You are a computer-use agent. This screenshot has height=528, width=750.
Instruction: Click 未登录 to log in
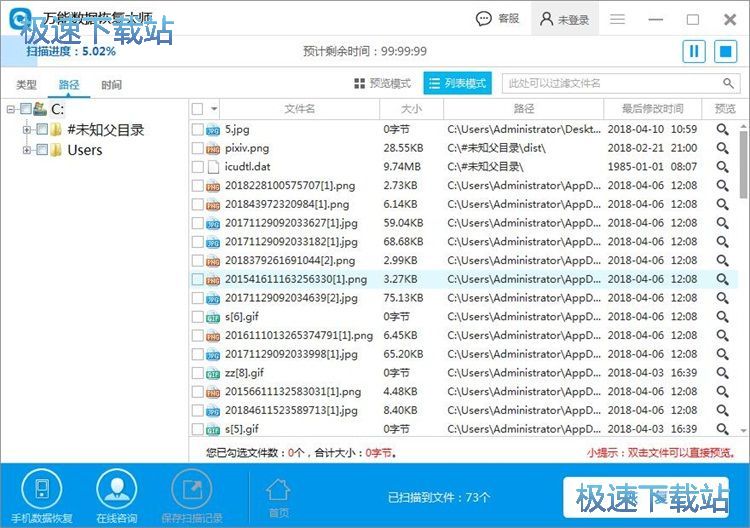564,19
